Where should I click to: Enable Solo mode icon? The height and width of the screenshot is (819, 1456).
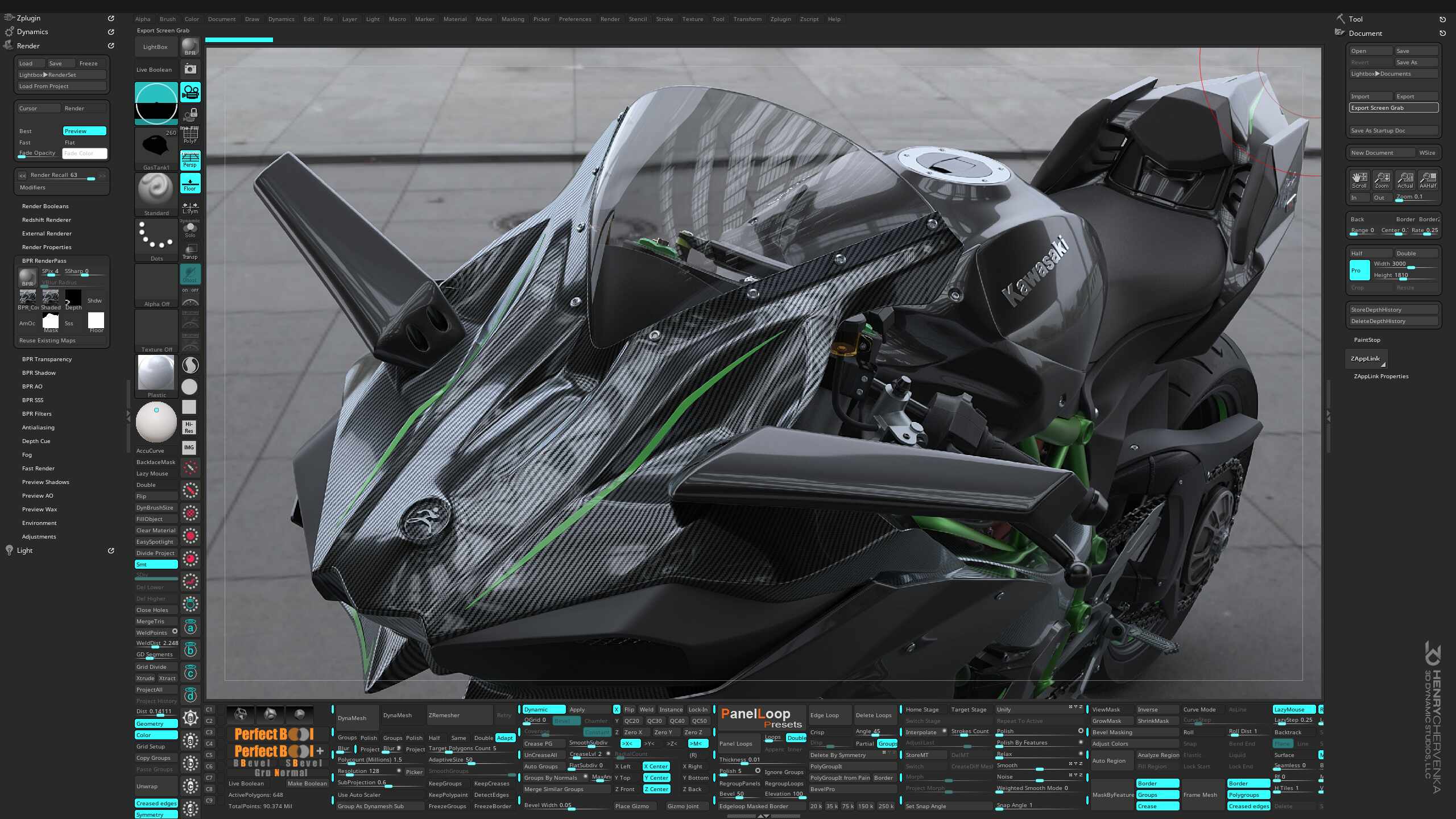coord(190,229)
